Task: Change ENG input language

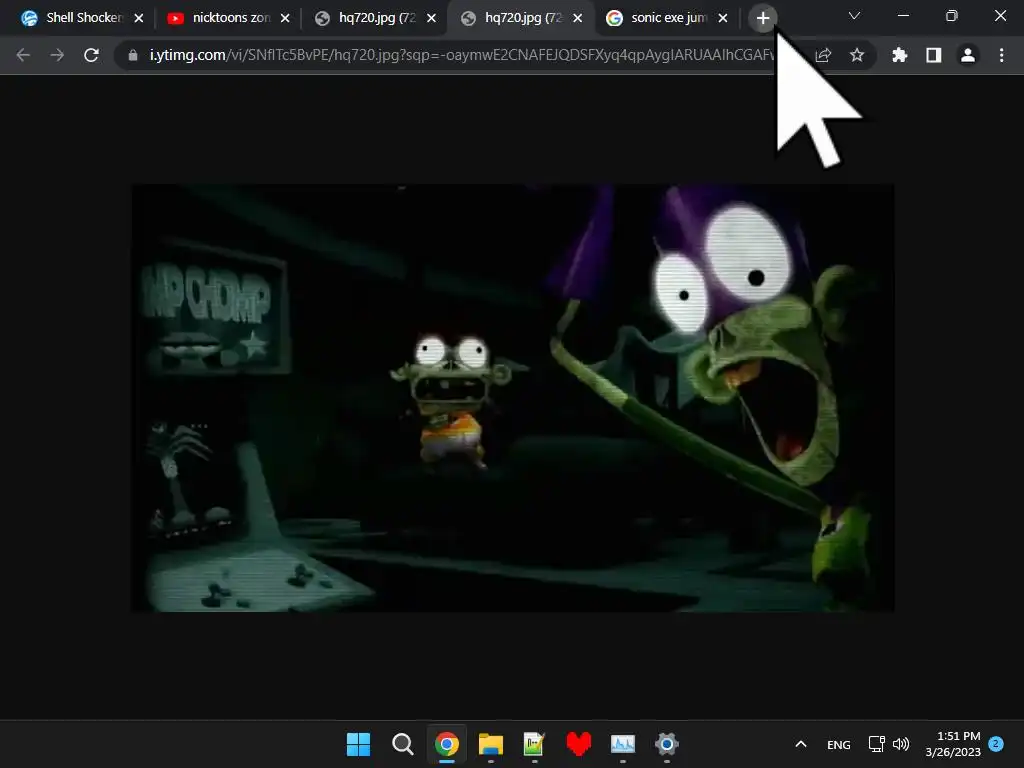Action: coord(839,744)
